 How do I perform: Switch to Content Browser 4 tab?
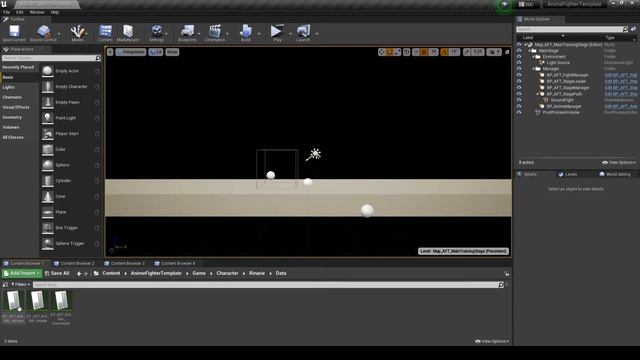(x=175, y=264)
